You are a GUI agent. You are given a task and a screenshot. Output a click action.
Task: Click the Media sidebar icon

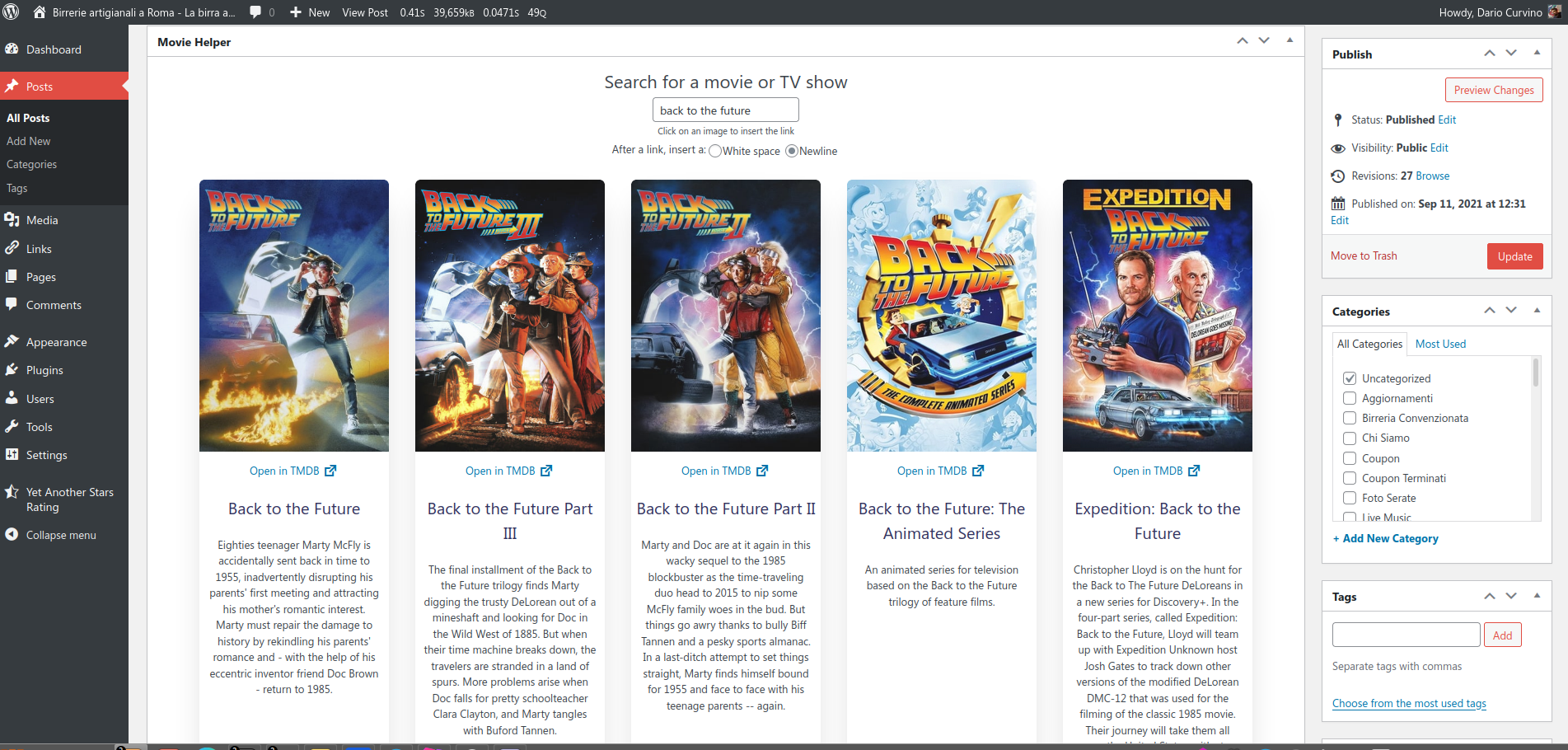point(12,220)
